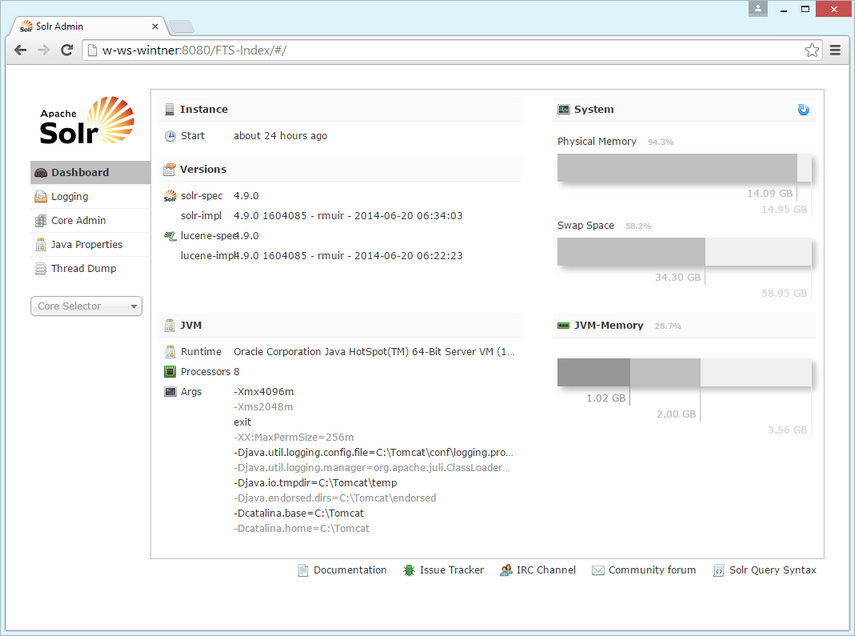Click the Logging icon in sidebar
The width and height of the screenshot is (855, 636).
tap(41, 197)
